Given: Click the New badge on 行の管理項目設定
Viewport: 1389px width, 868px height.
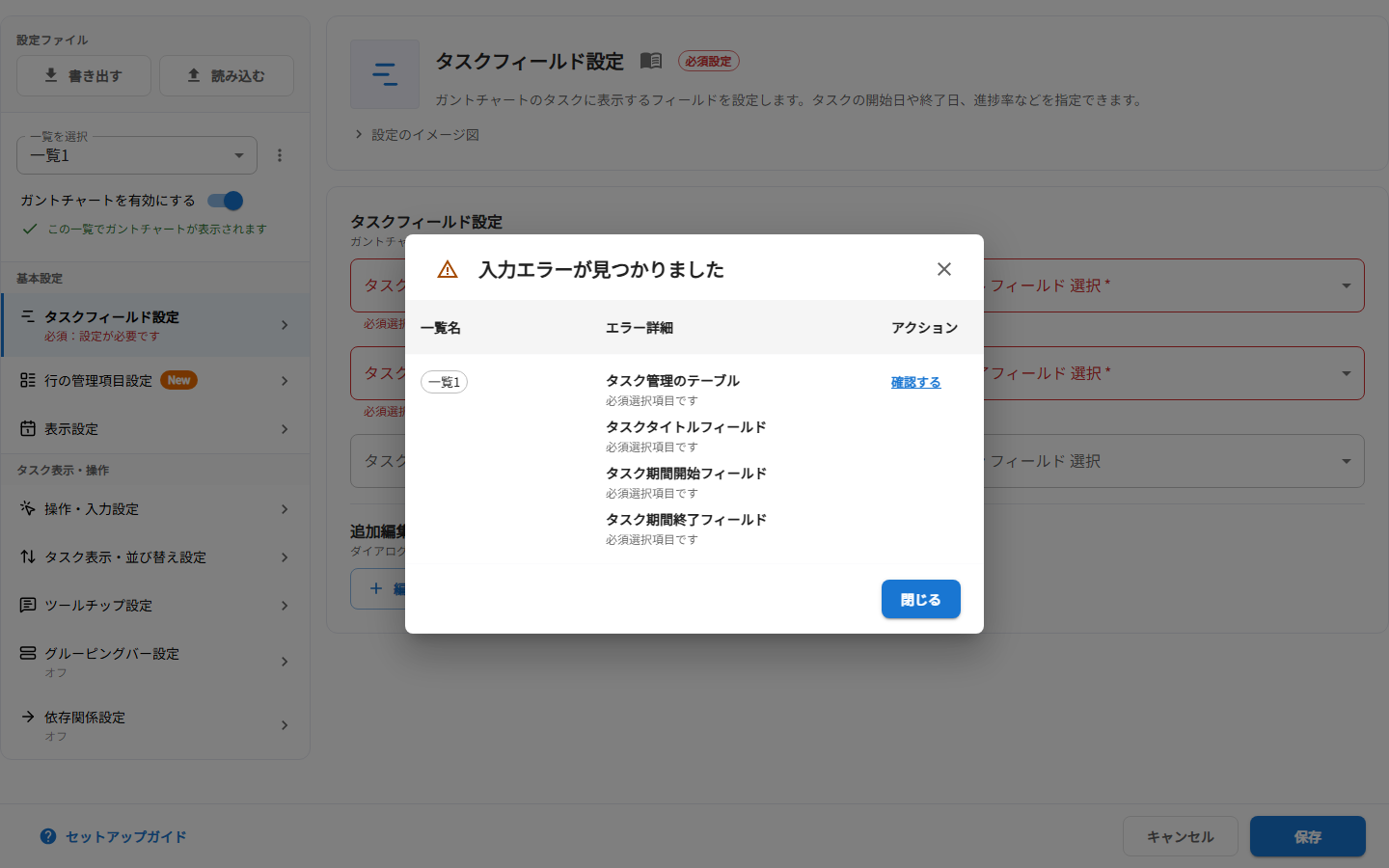Looking at the screenshot, I should [x=178, y=380].
